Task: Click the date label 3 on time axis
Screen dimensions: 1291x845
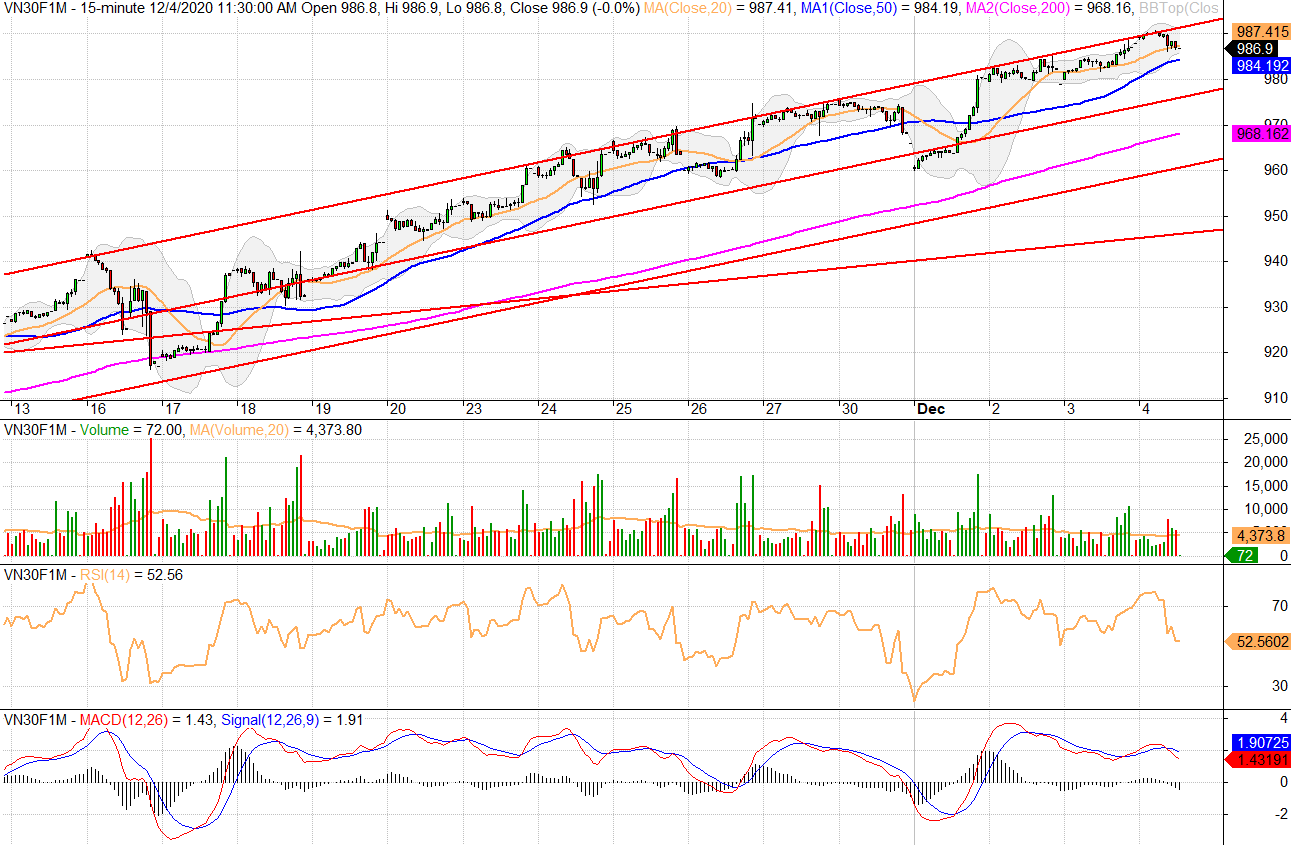Action: (1070, 409)
